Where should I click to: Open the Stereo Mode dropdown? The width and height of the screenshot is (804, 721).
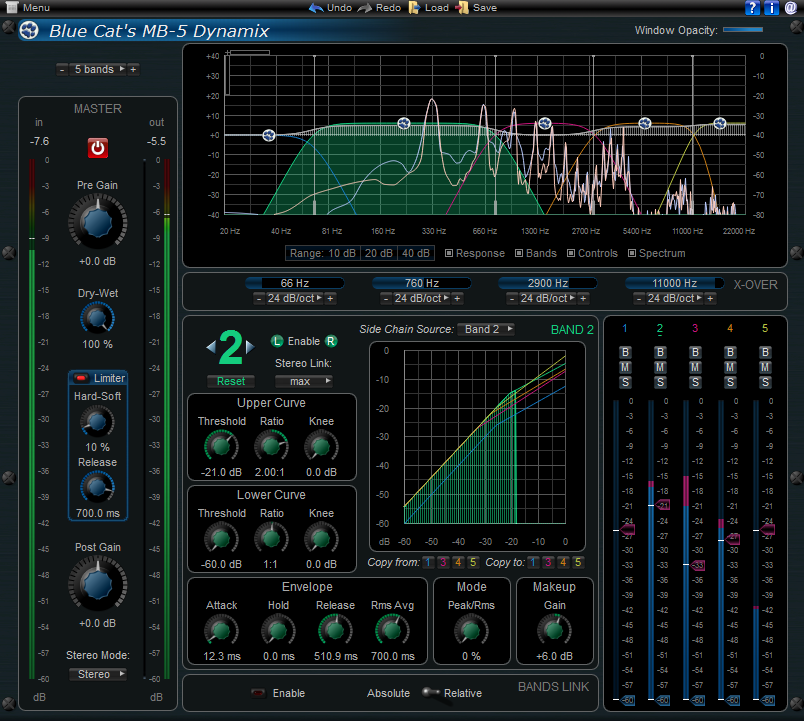[x=97, y=674]
